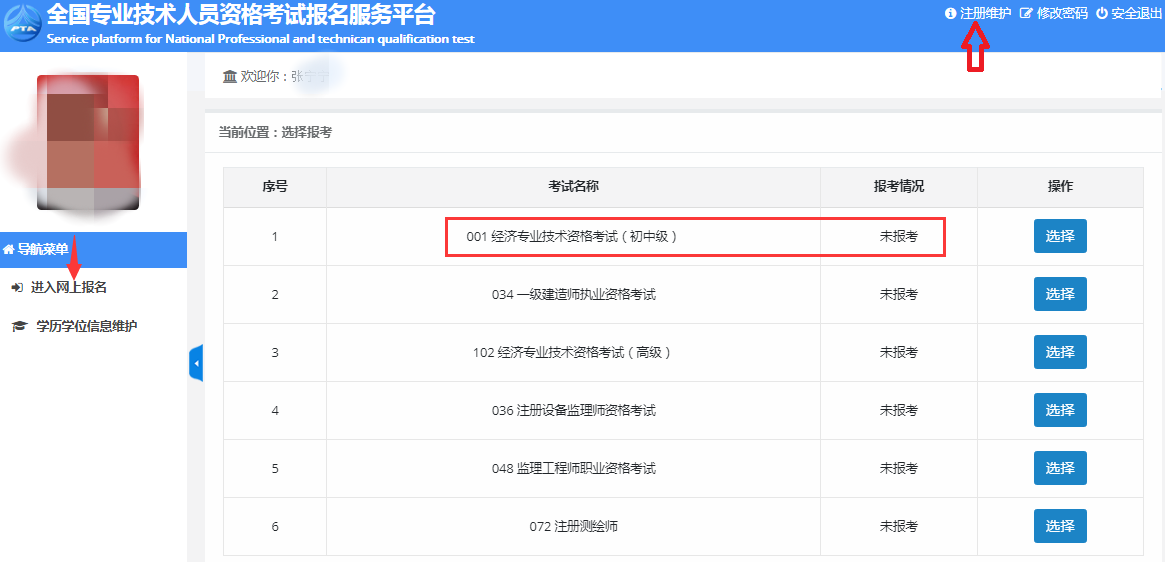Click the PTA platform logo
This screenshot has width=1165, height=562.
(22, 24)
